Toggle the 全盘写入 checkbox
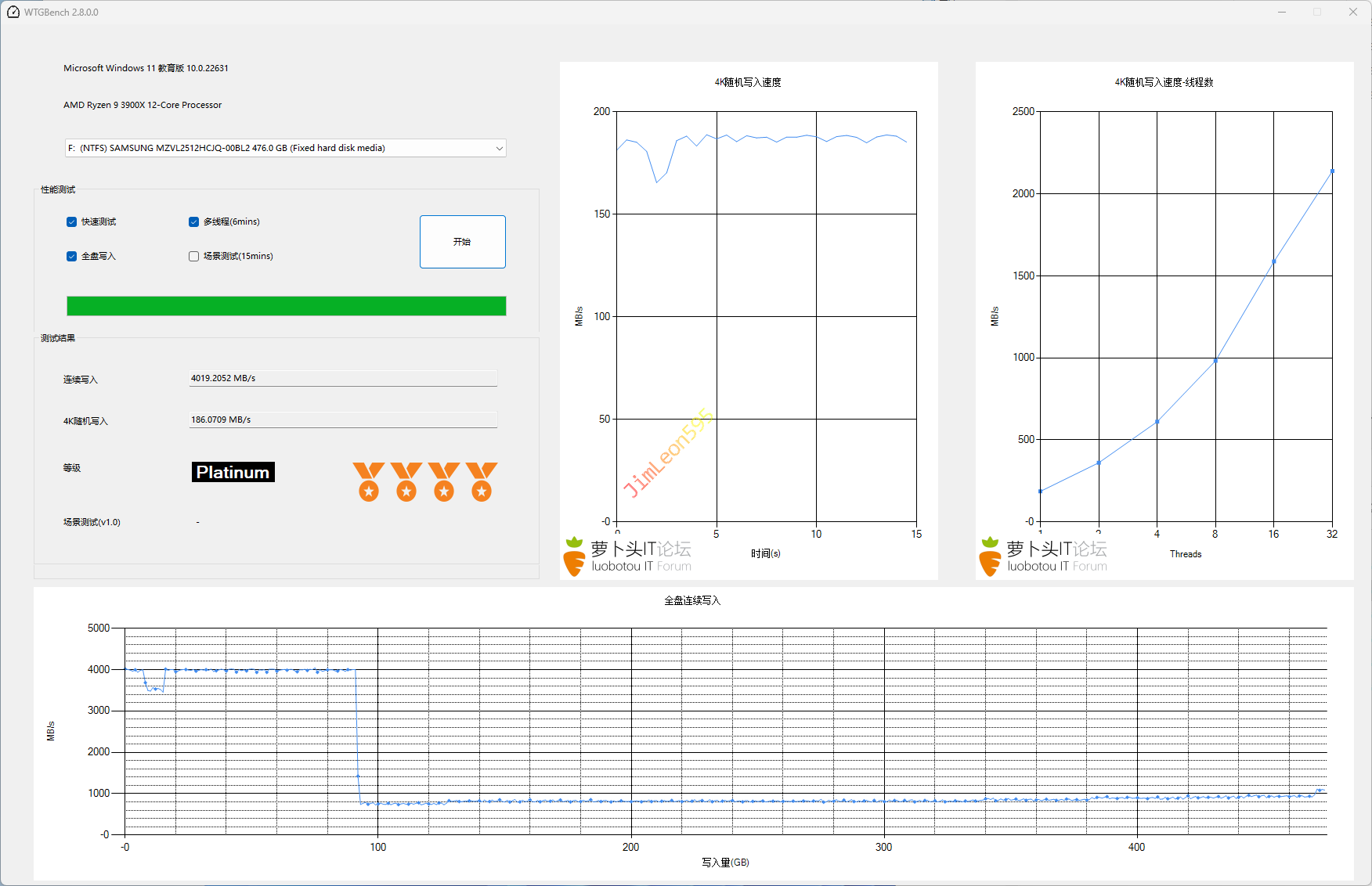Screen dimensions: 1372x886 (72, 257)
